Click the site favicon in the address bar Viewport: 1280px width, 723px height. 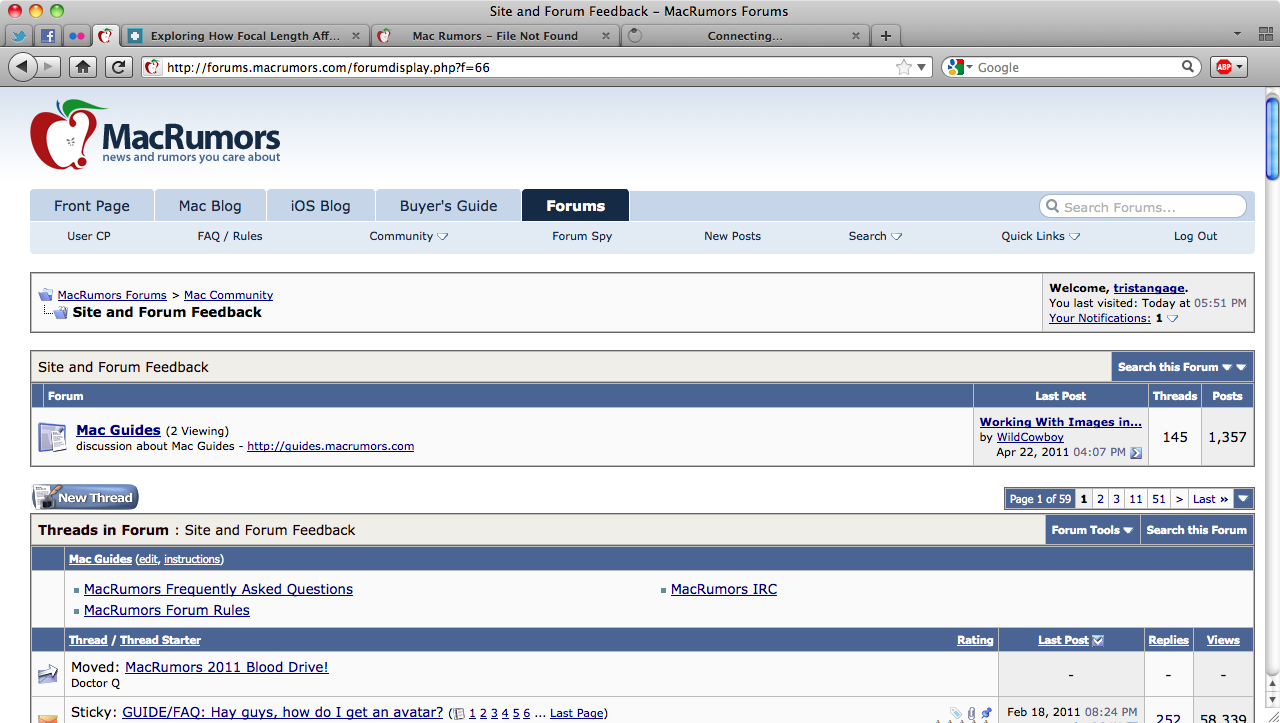(152, 67)
